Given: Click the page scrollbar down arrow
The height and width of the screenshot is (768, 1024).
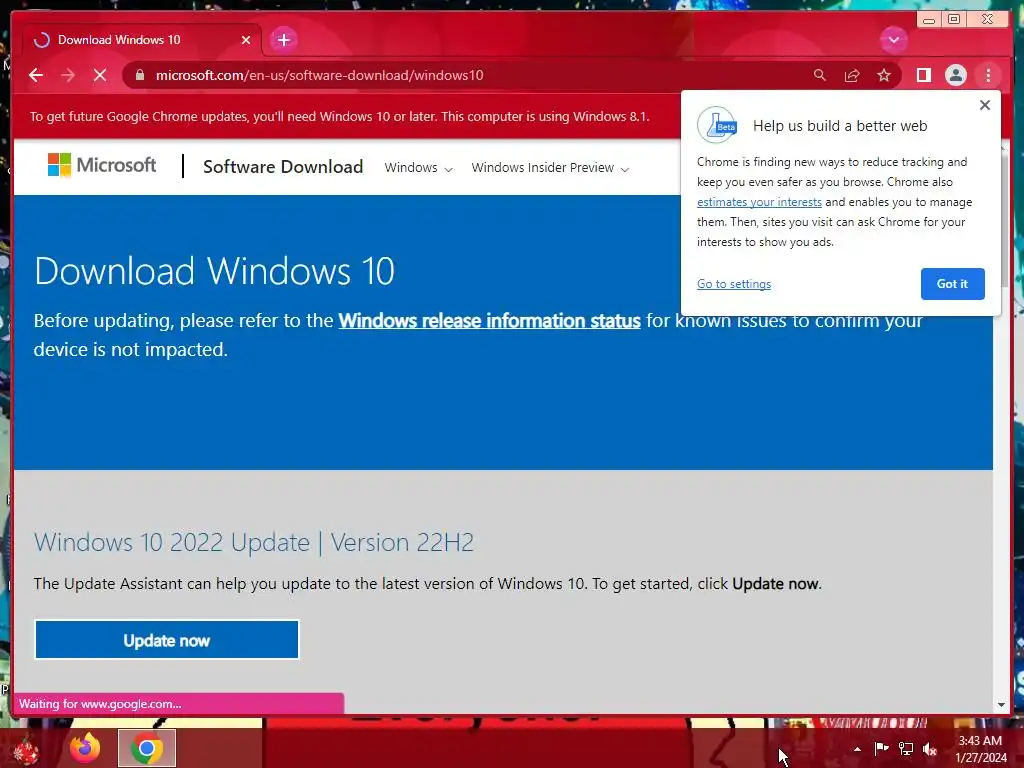Looking at the screenshot, I should point(1001,705).
